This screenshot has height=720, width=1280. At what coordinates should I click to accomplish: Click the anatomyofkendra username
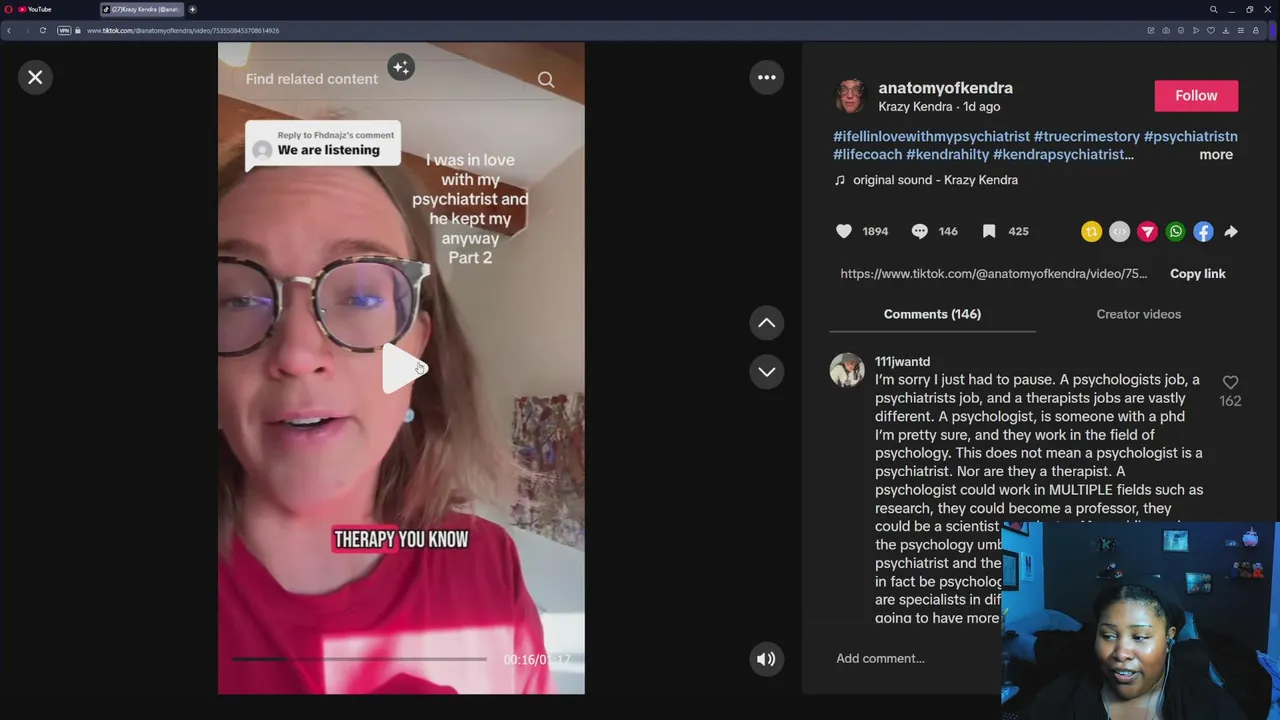[x=945, y=88]
